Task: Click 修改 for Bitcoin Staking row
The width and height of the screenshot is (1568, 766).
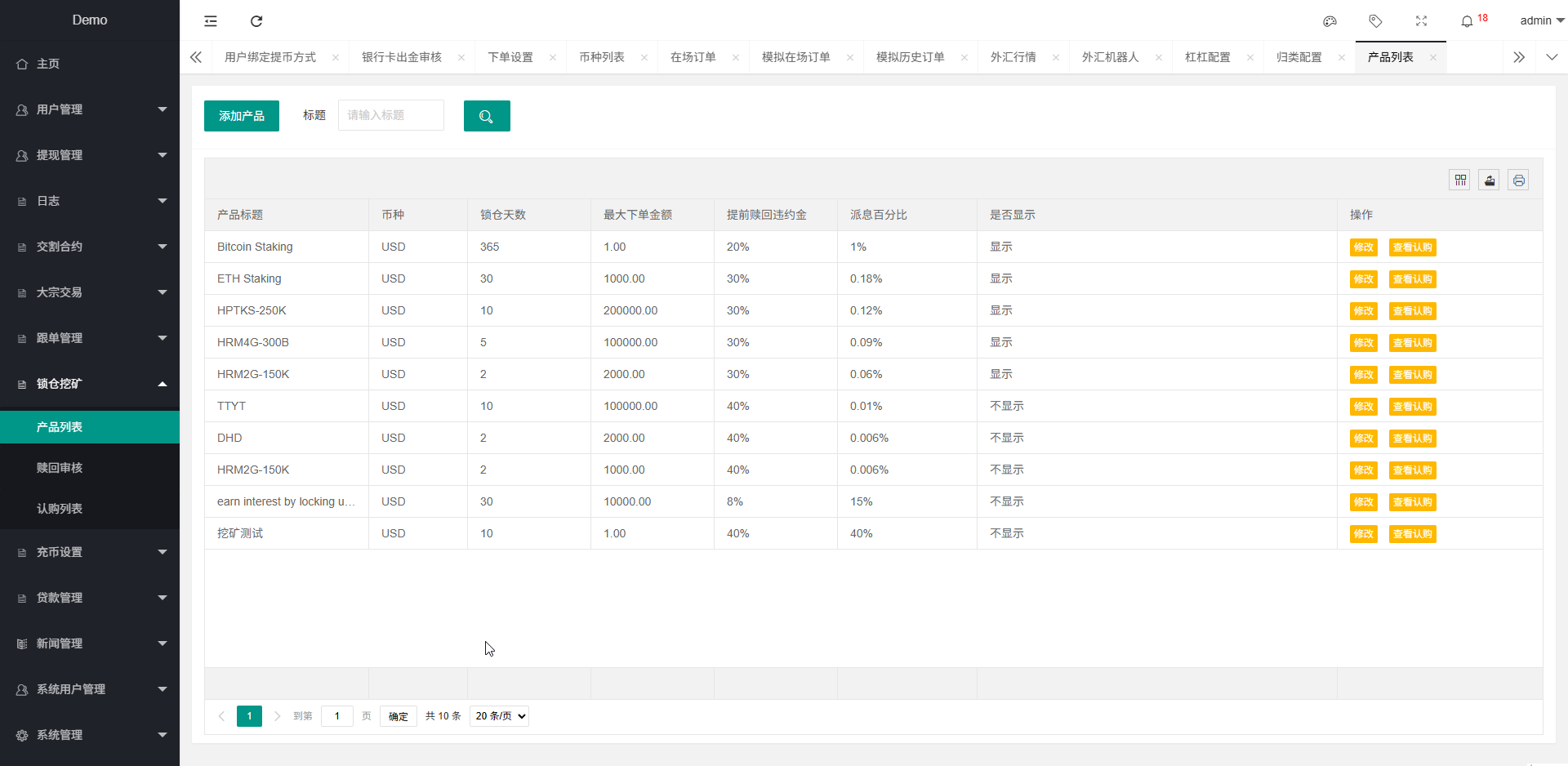Action: [1363, 247]
